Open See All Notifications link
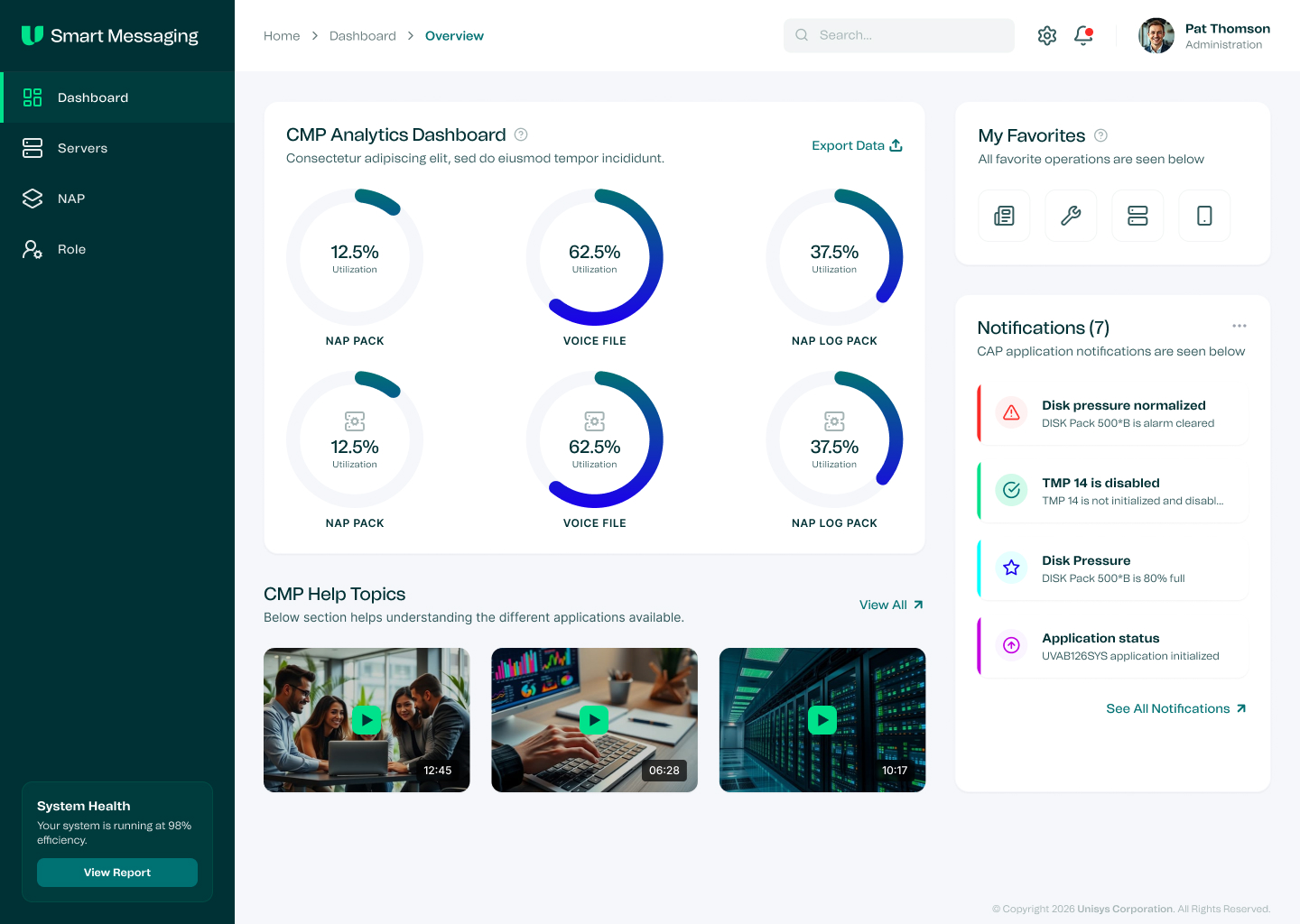Screen dimensions: 1300x924 (x=1175, y=708)
